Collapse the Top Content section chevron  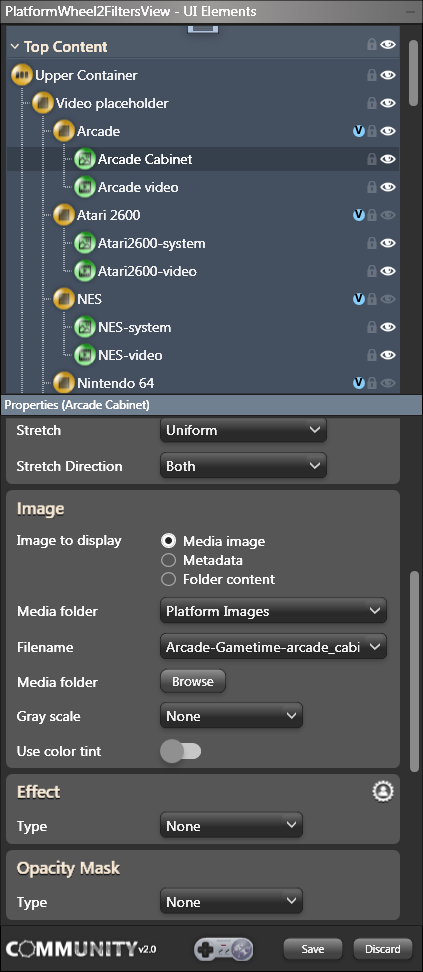click(15, 46)
